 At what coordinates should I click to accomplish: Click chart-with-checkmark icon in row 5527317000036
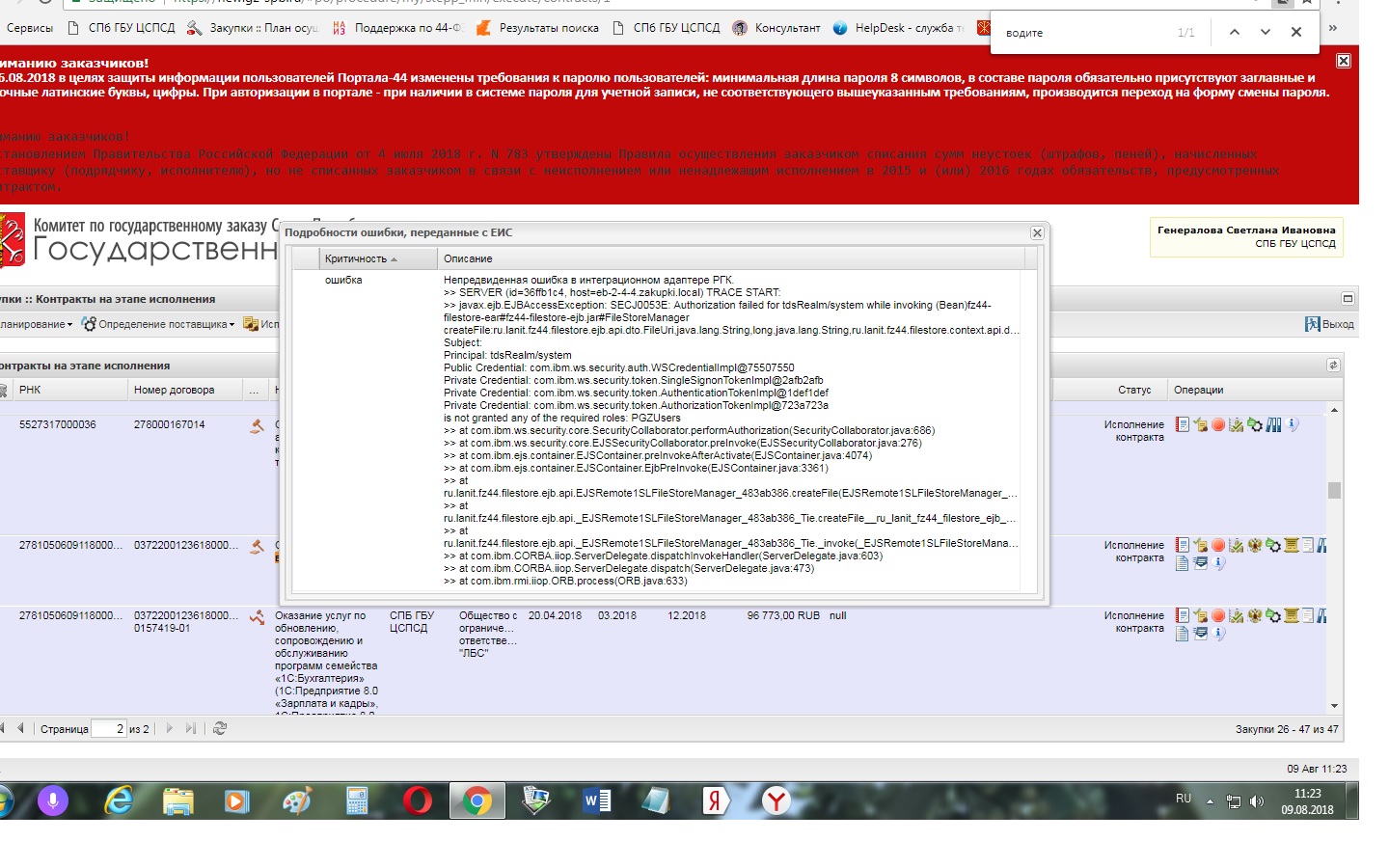click(x=1236, y=424)
